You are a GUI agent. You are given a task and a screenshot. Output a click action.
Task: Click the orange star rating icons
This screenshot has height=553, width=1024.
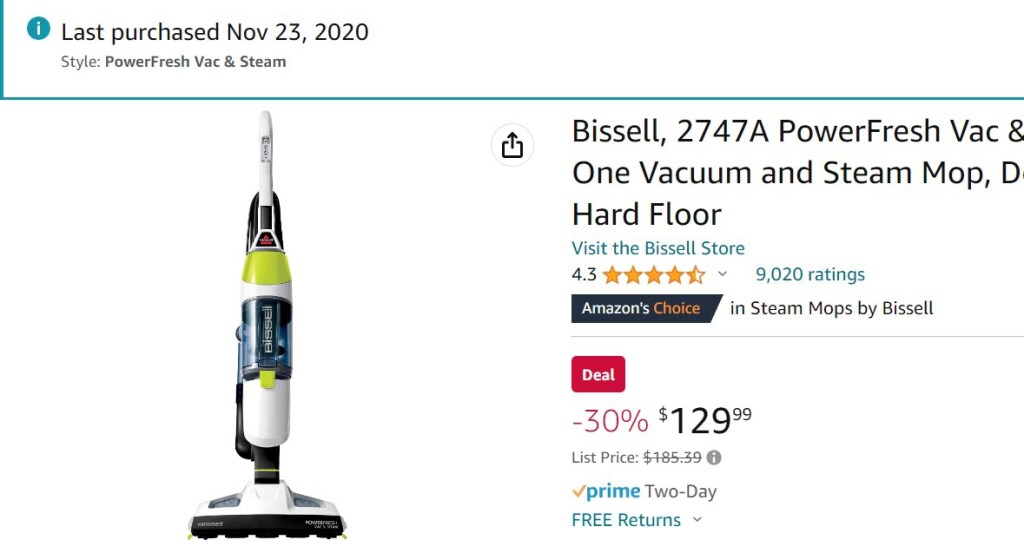click(653, 275)
